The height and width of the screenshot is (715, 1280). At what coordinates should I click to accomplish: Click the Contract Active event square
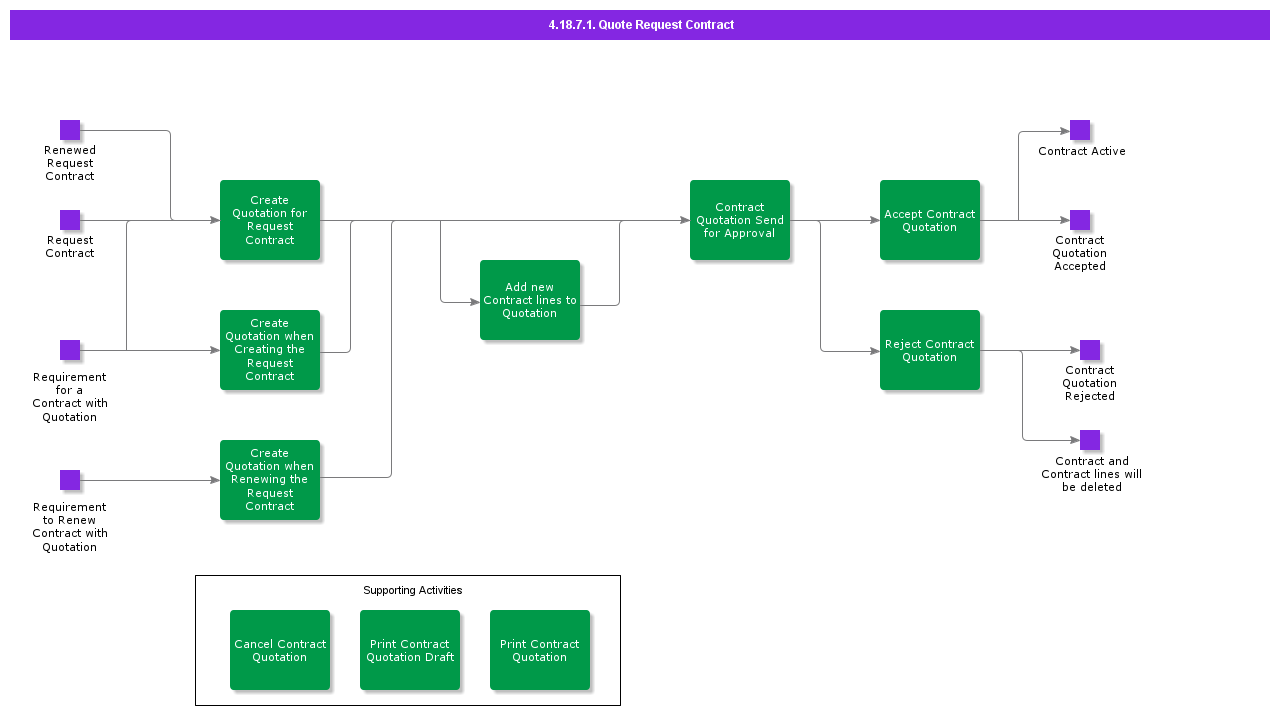click(x=1080, y=130)
